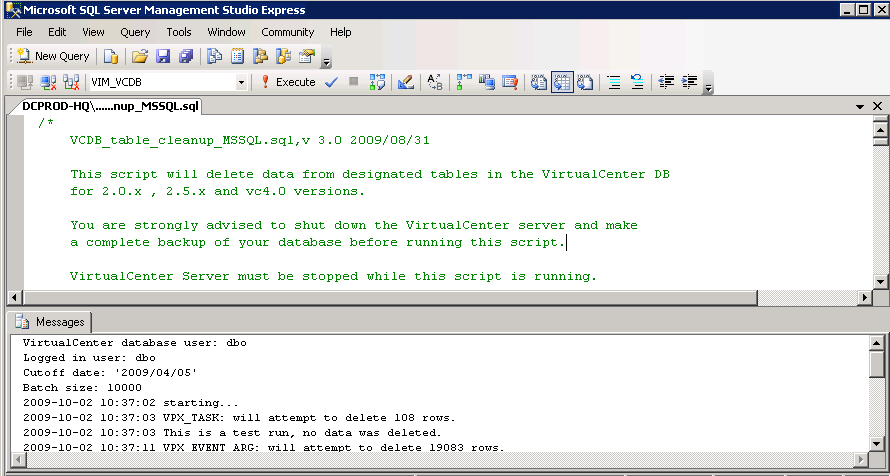Click the Messages pane scroll up arrow
The image size is (890, 476).
coord(877,343)
